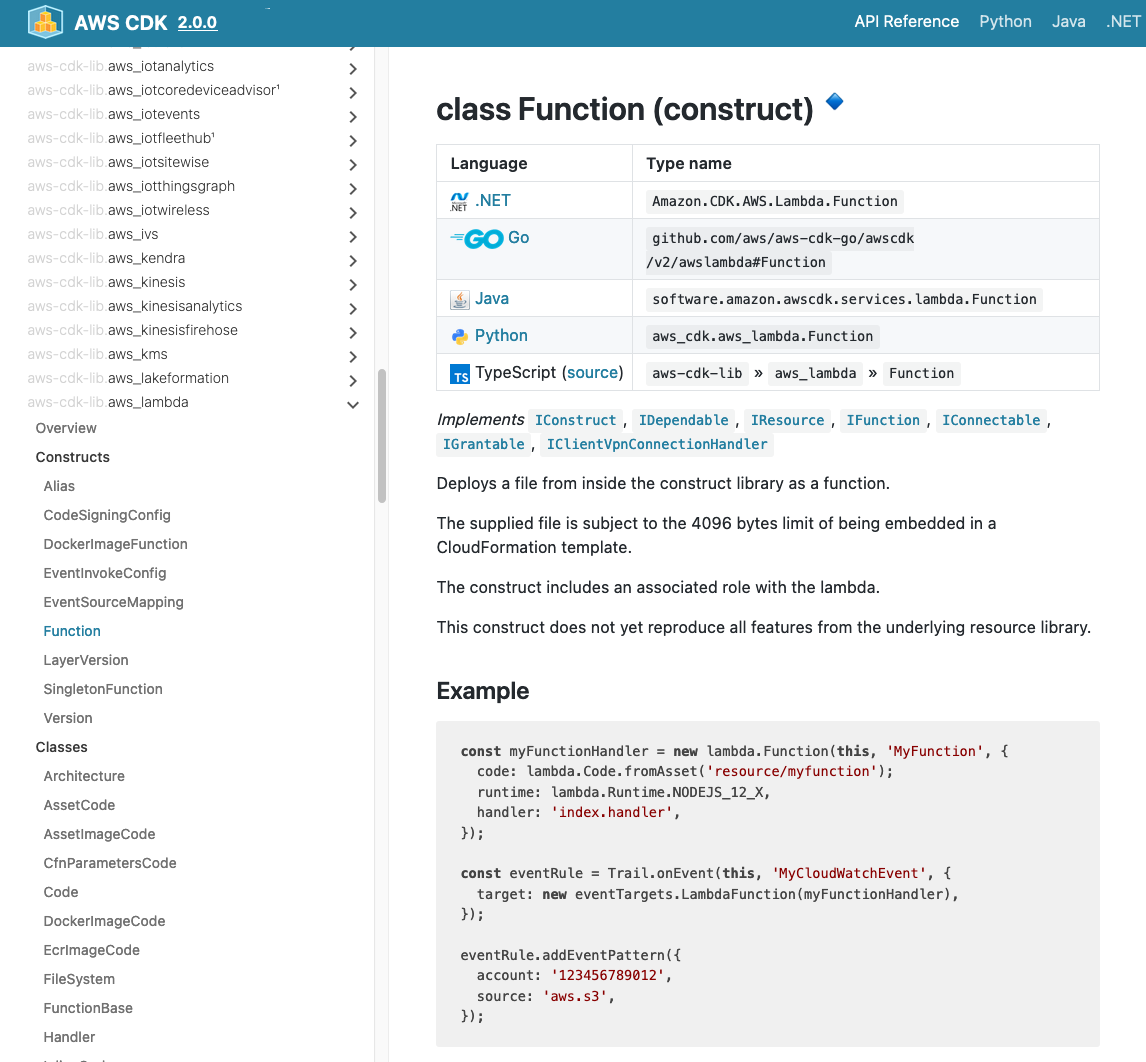The width and height of the screenshot is (1146, 1062).
Task: Open the Java language link
Action: [x=492, y=298]
